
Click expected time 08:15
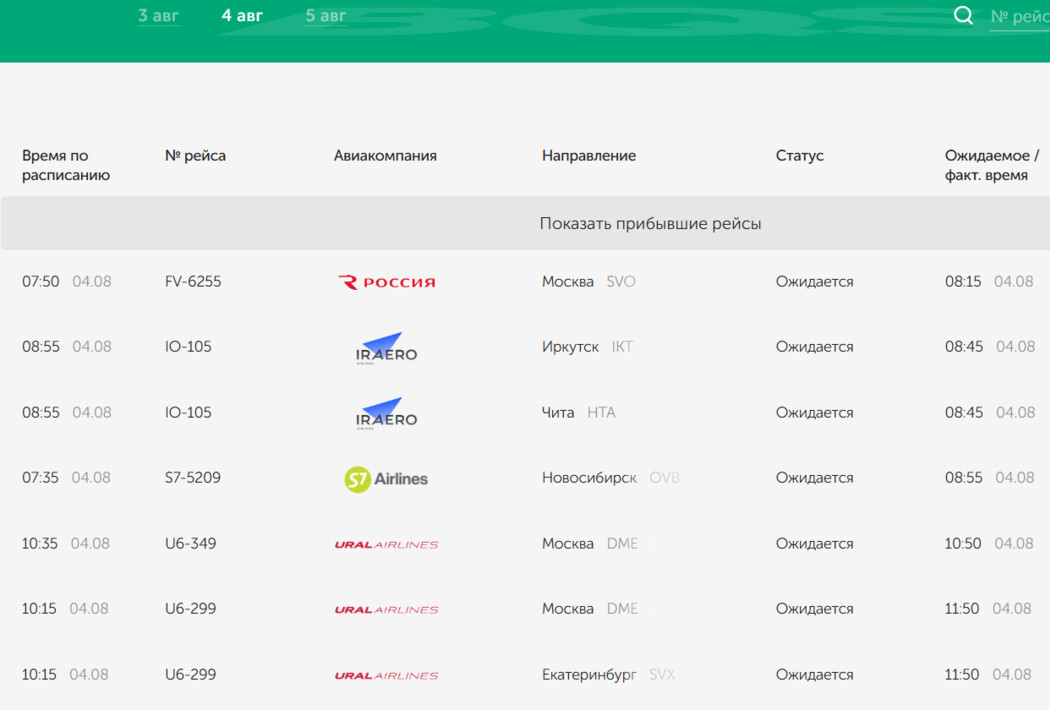(963, 281)
